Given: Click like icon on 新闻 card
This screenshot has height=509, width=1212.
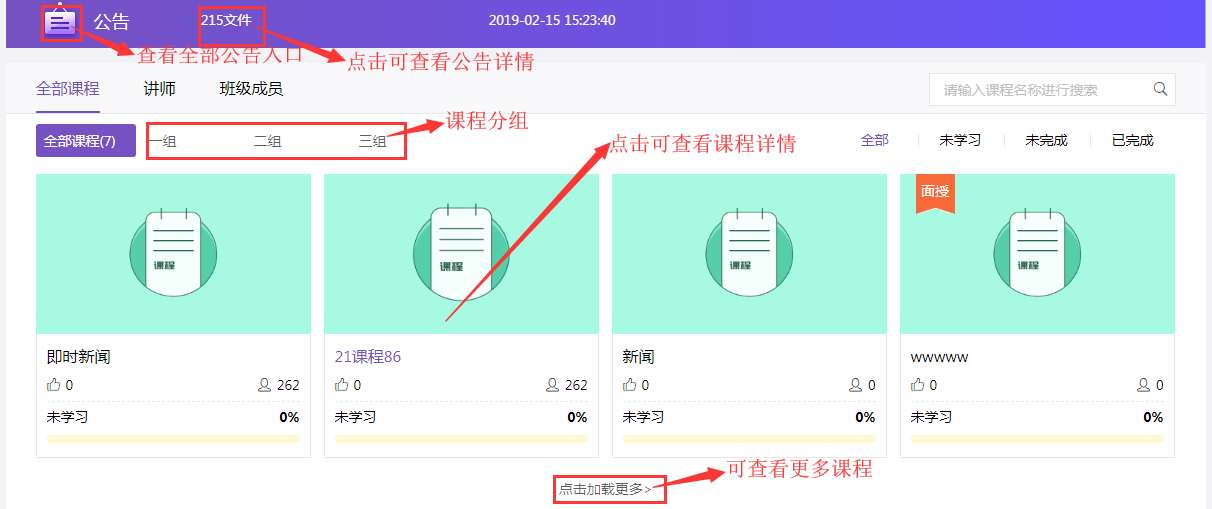Looking at the screenshot, I should 630,385.
